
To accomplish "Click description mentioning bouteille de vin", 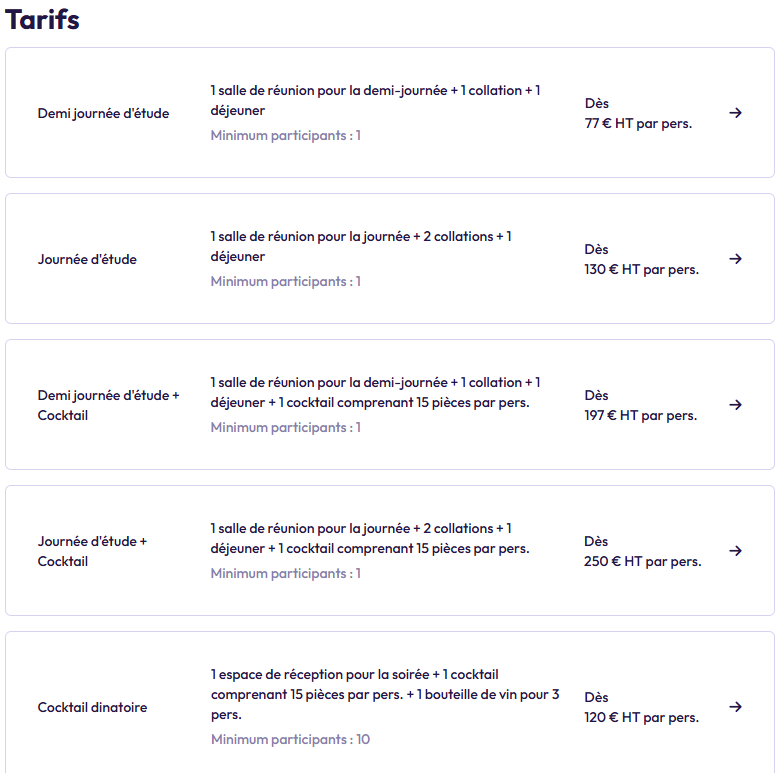I will (x=385, y=694).
